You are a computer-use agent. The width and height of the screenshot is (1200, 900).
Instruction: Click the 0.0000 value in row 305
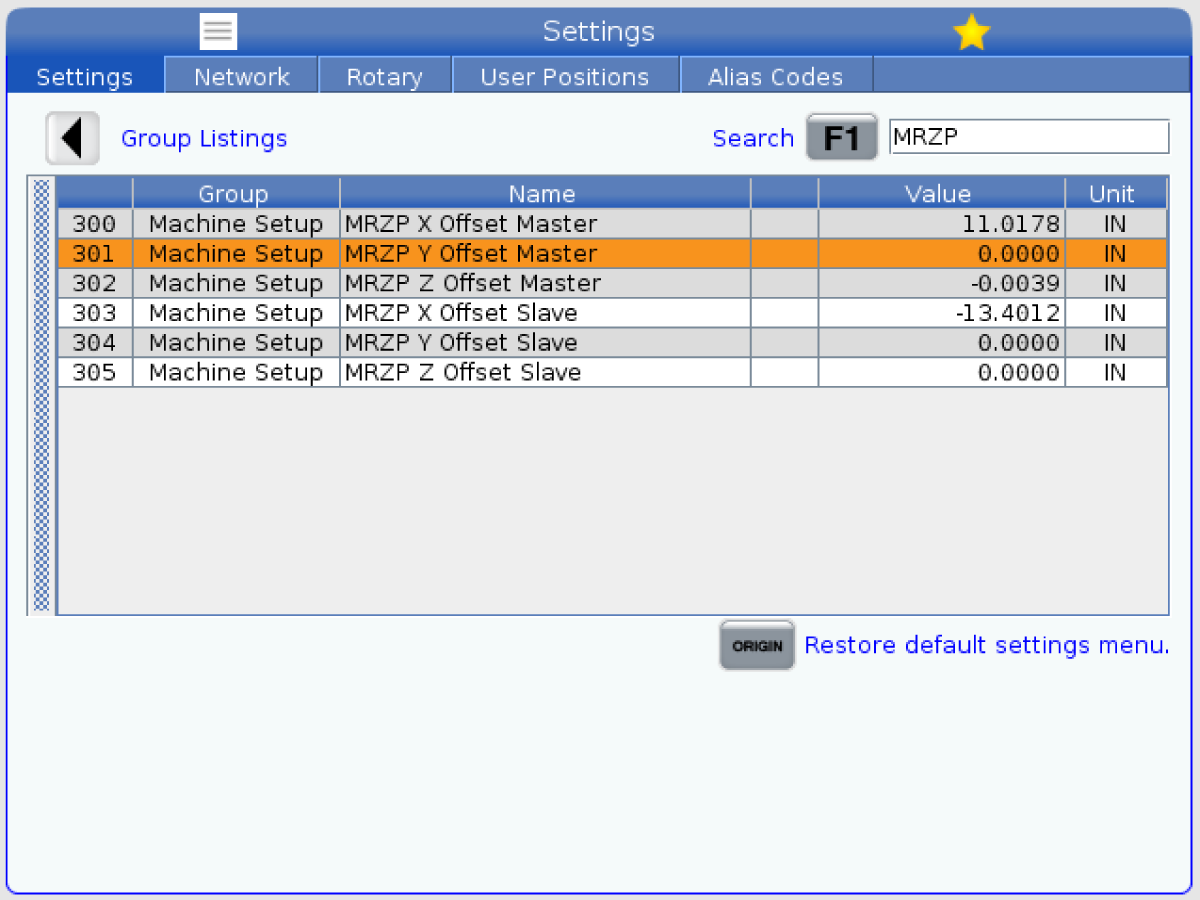coord(1018,373)
